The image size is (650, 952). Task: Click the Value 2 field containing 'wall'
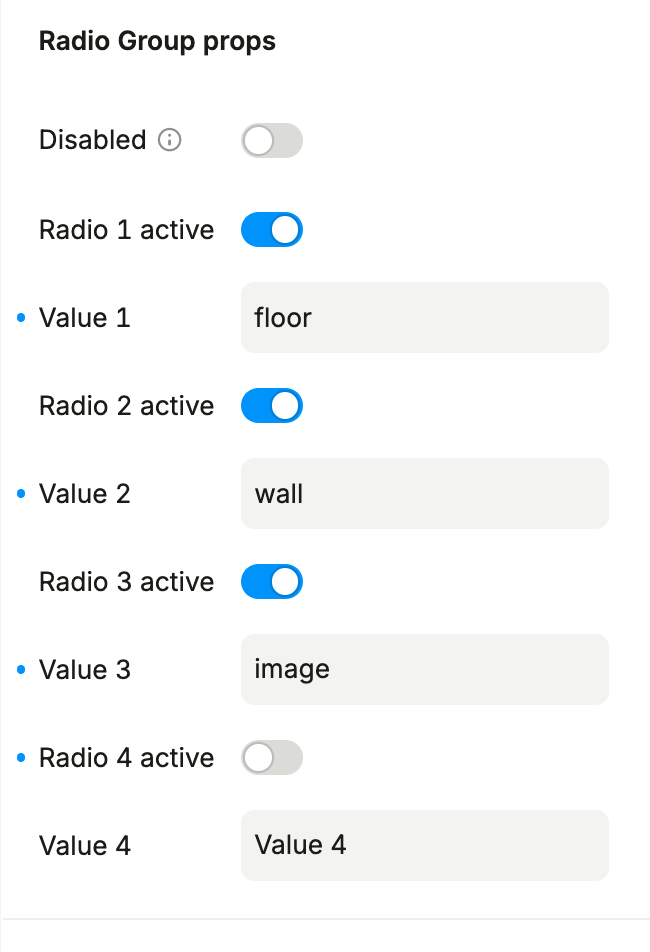tap(424, 494)
